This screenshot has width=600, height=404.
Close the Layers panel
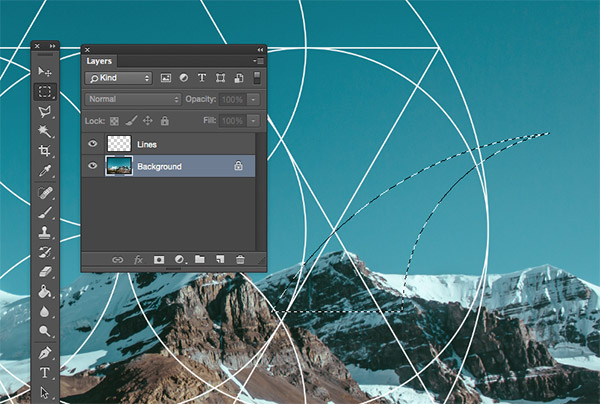pyautogui.click(x=87, y=50)
